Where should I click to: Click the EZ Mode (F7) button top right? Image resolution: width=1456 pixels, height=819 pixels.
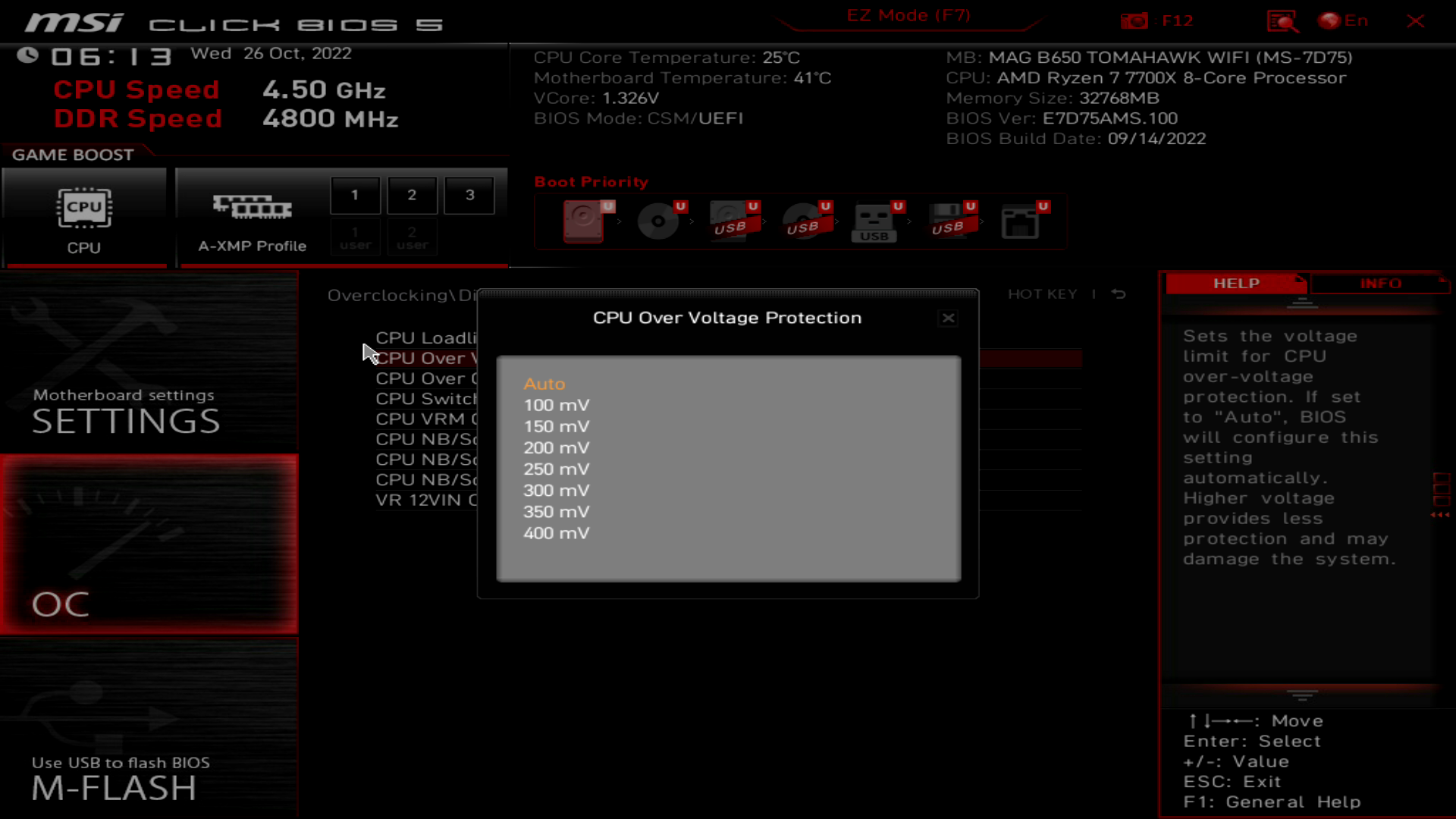pyautogui.click(x=908, y=15)
